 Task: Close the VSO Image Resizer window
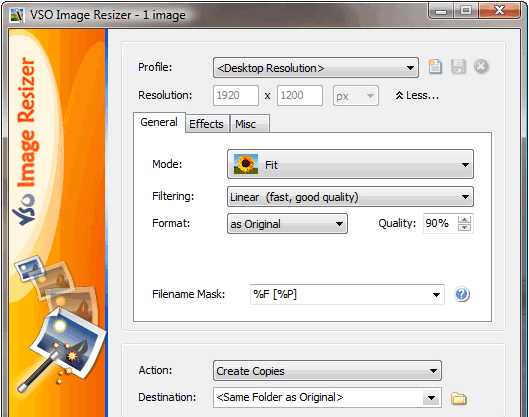point(499,11)
